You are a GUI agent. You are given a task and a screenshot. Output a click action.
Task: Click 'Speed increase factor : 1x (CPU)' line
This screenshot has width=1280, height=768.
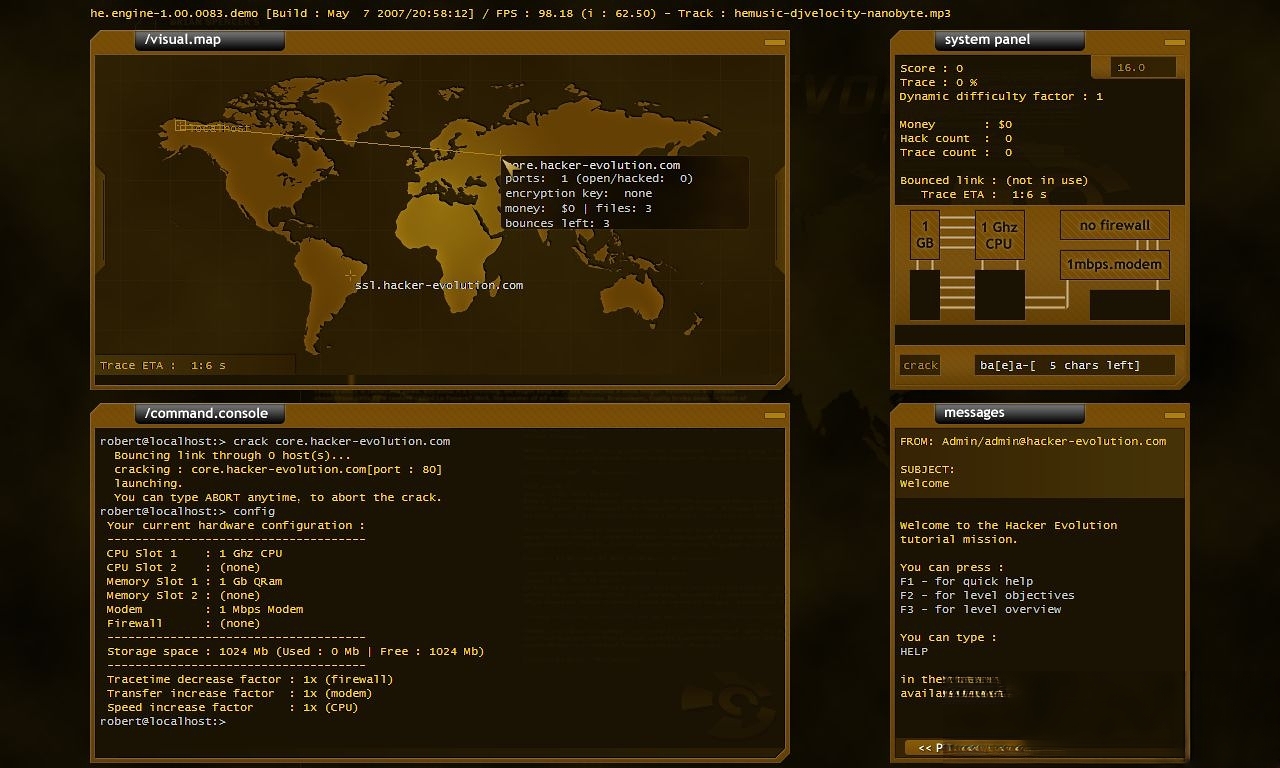click(233, 707)
